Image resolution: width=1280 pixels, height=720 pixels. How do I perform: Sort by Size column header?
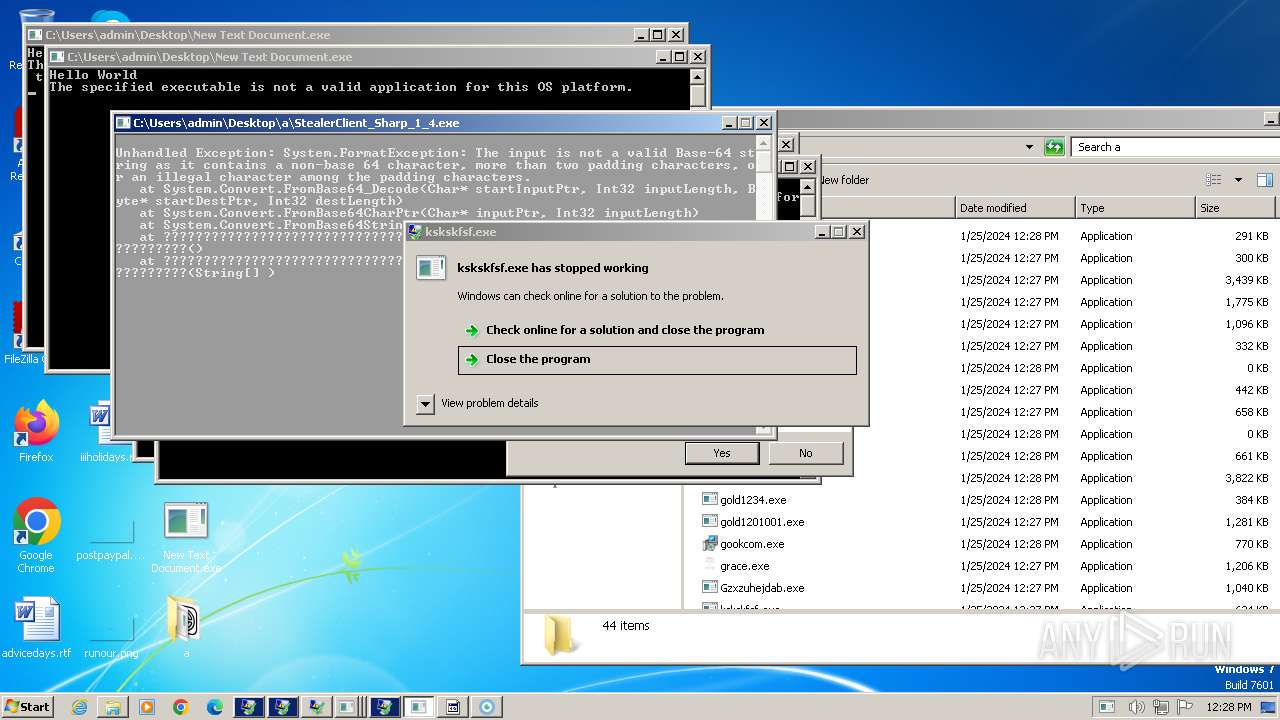tap(1236, 208)
